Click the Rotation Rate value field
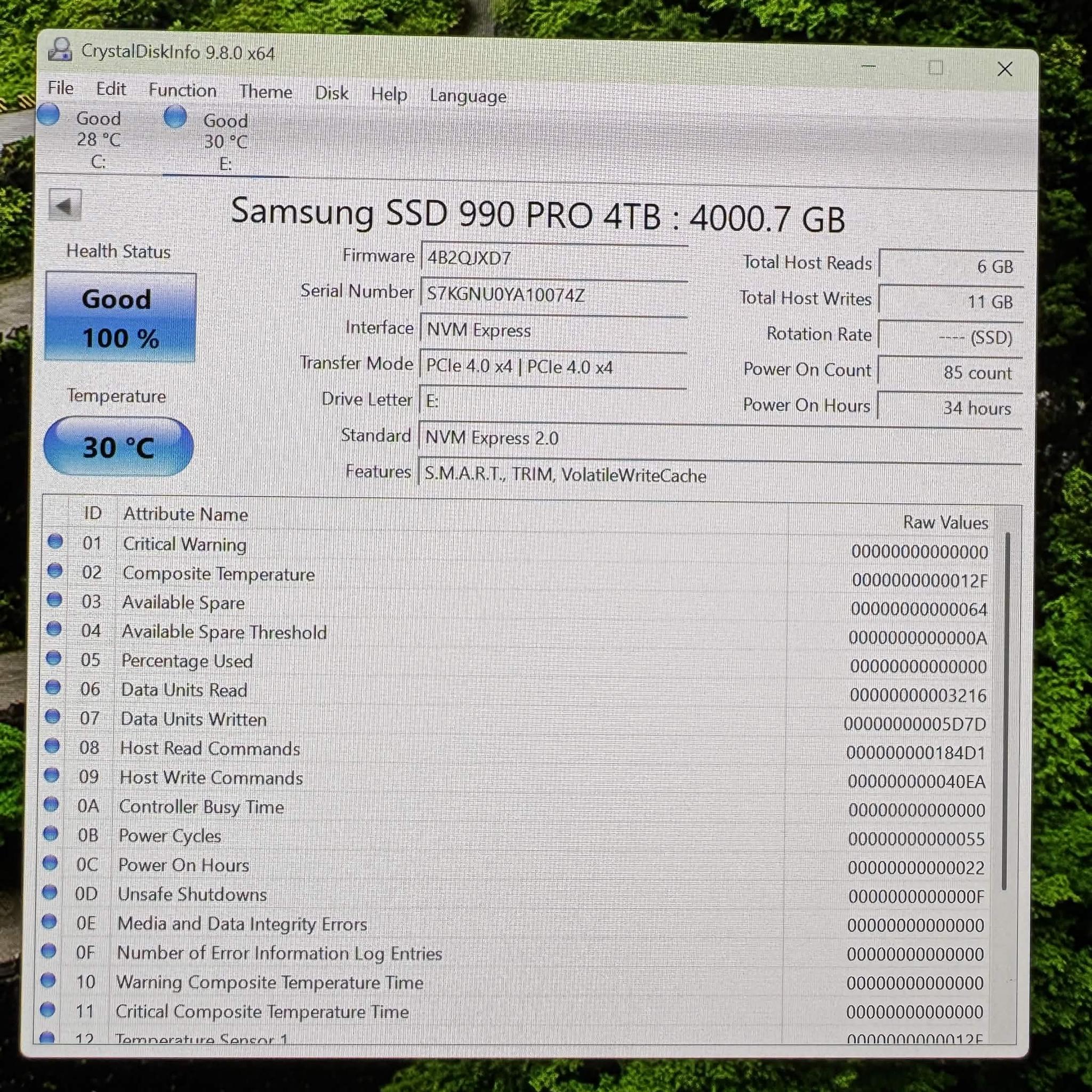 [950, 338]
